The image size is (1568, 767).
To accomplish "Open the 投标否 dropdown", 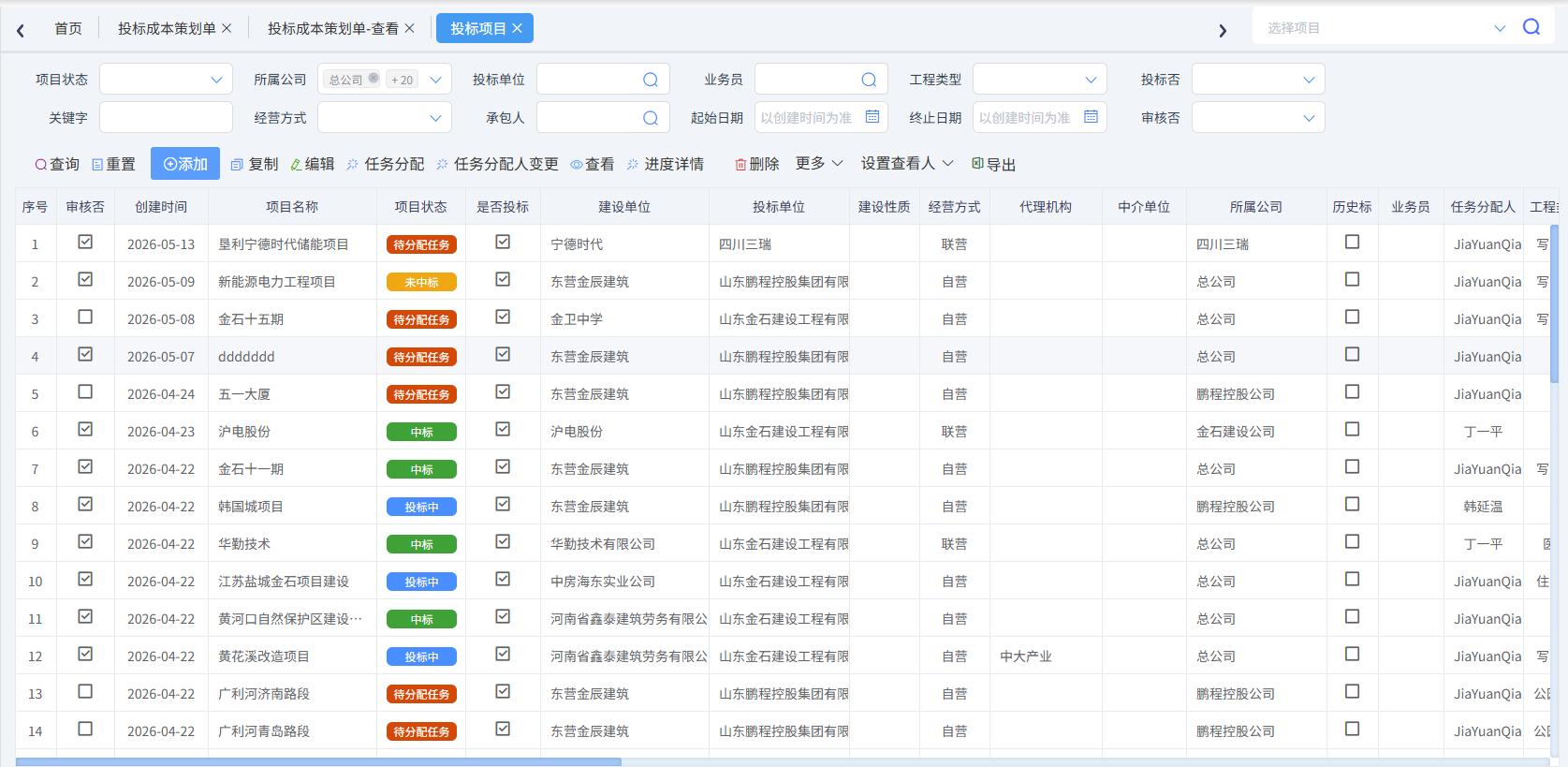I will (1258, 80).
